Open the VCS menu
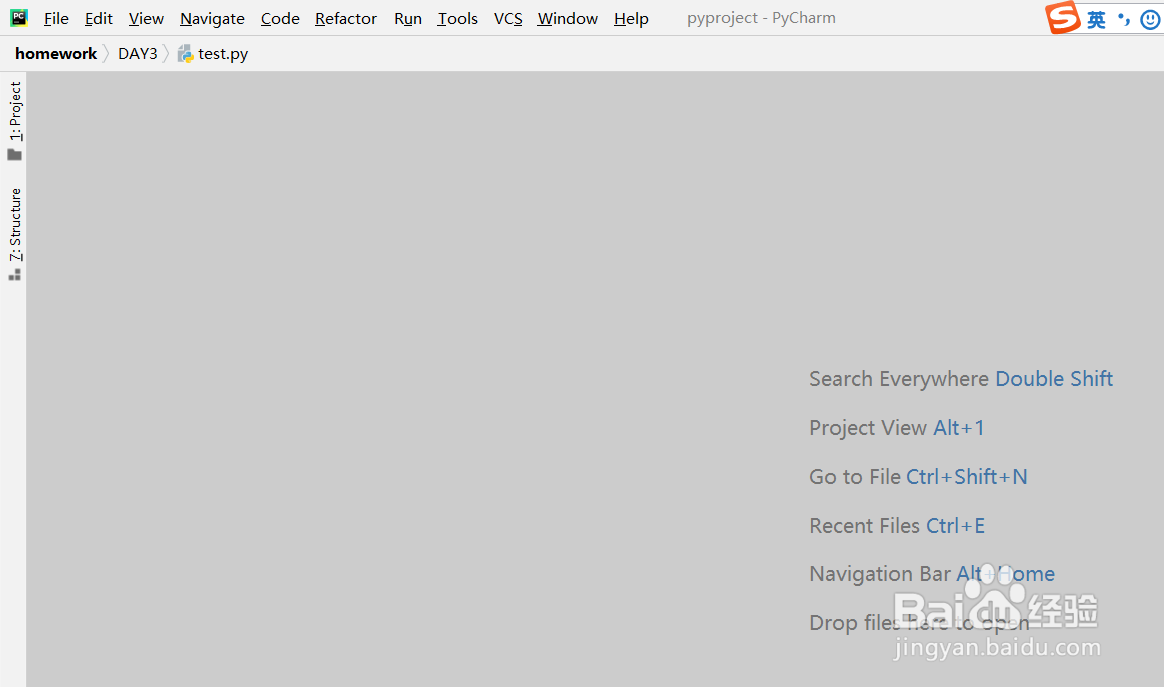1164x687 pixels. (x=508, y=19)
